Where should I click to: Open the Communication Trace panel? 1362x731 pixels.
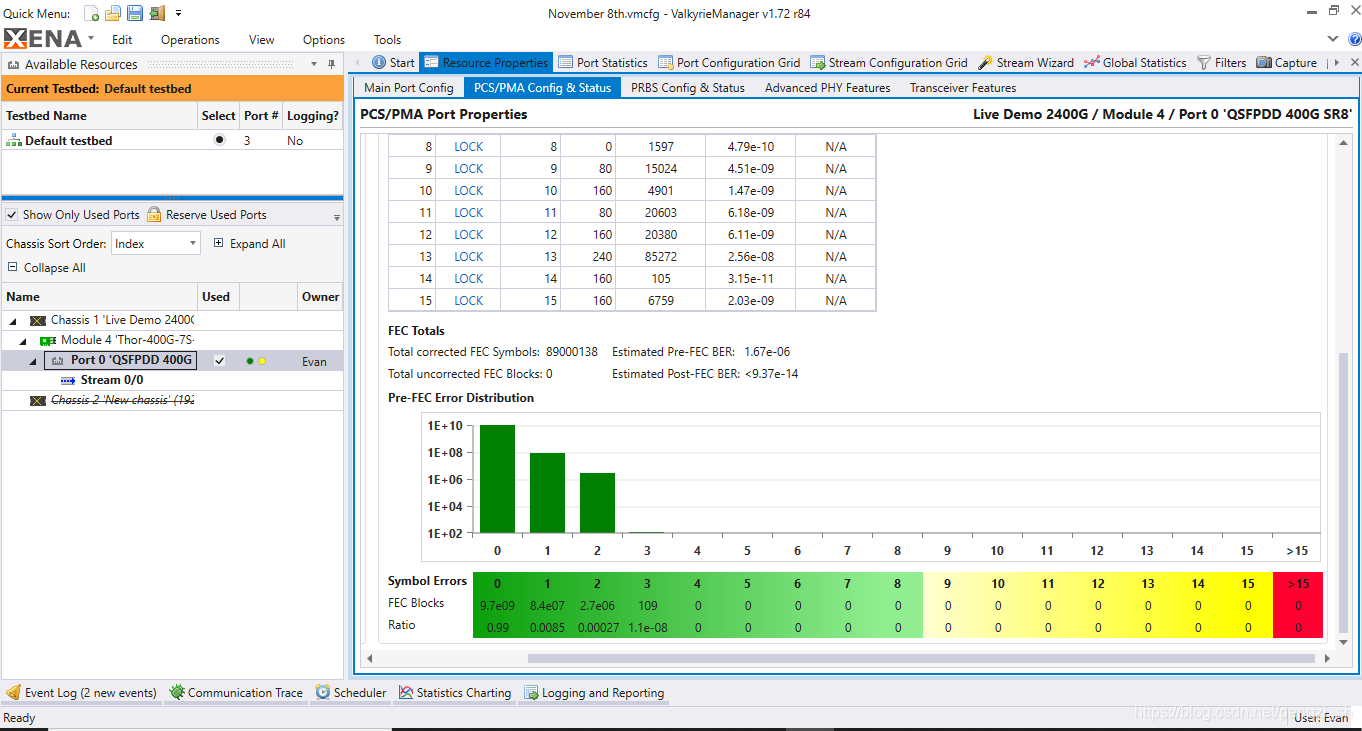236,692
